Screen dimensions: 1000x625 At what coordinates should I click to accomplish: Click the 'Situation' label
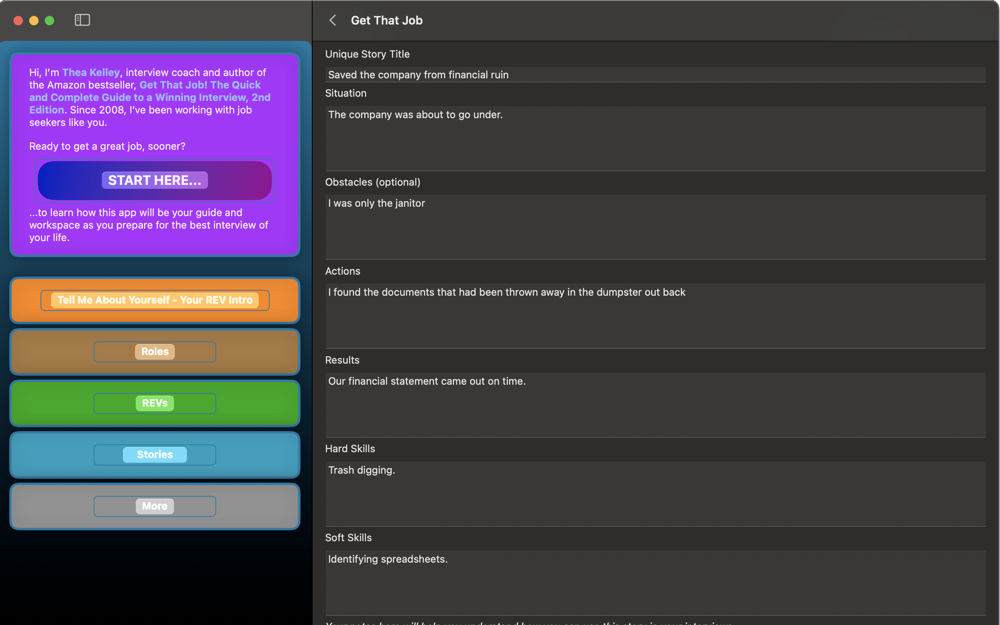pyautogui.click(x=346, y=93)
